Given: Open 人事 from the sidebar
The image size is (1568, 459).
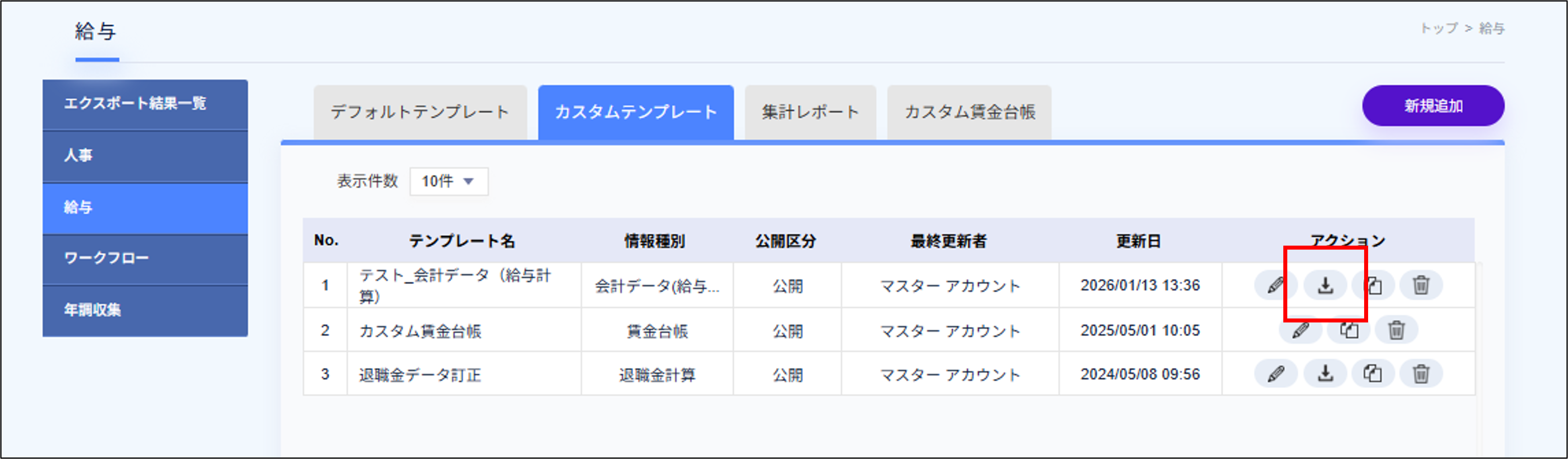Looking at the screenshot, I should click(x=144, y=155).
